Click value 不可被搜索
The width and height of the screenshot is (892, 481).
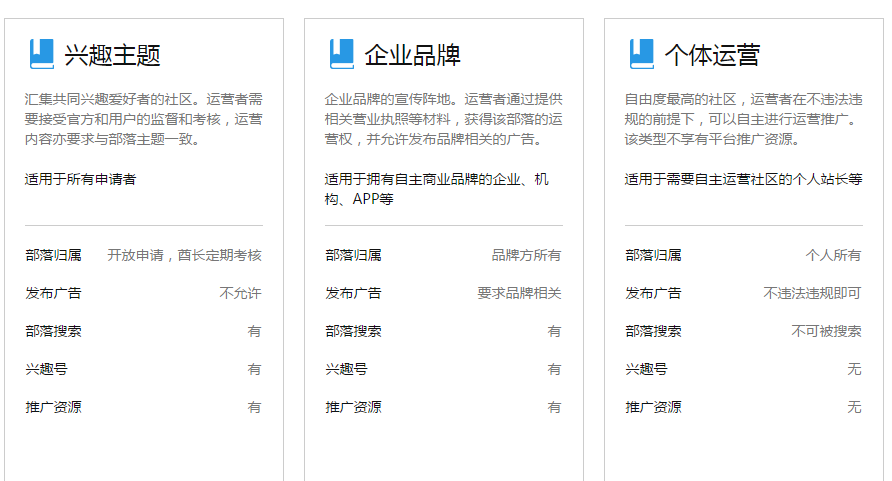(x=827, y=331)
